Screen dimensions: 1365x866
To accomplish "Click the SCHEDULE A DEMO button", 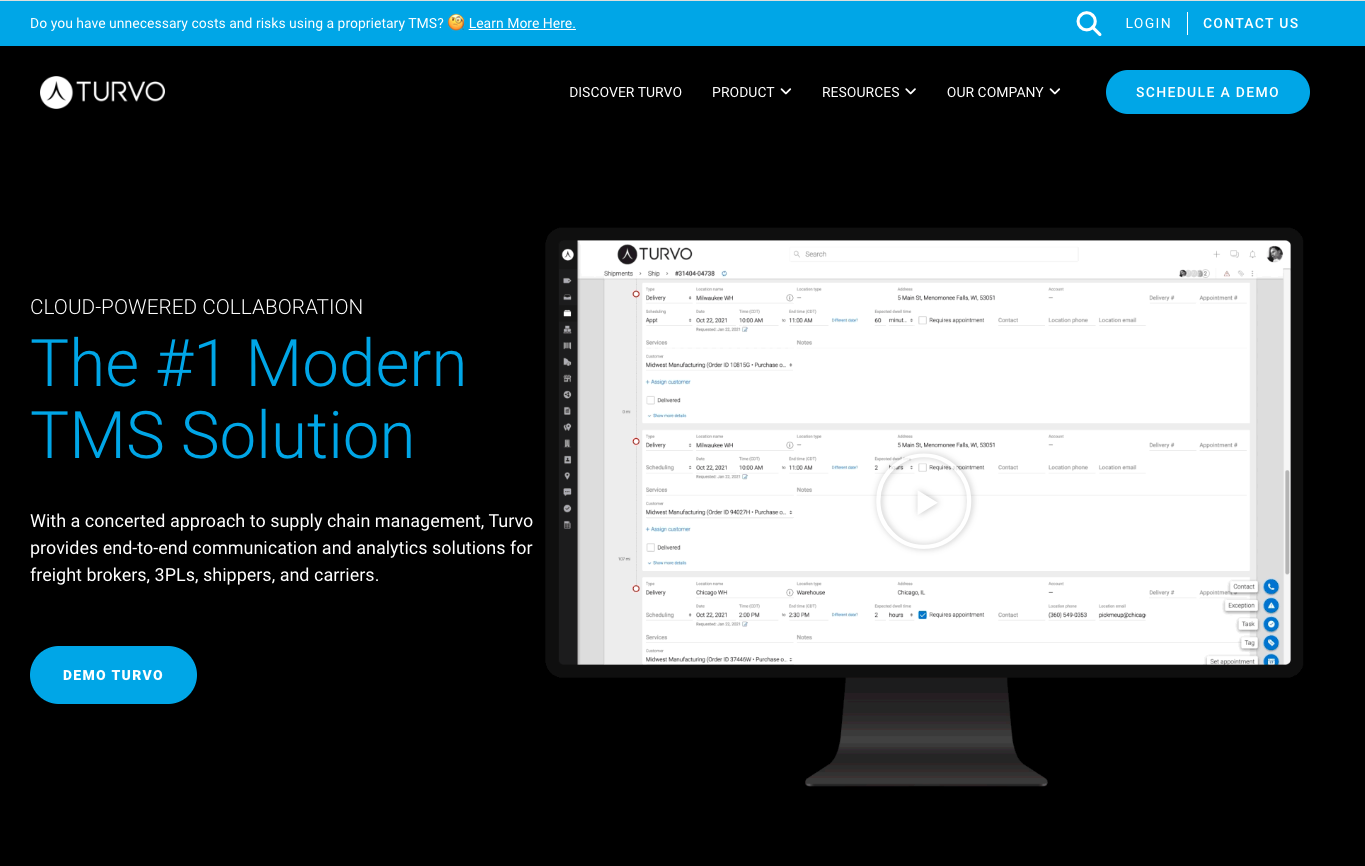I will coord(1207,92).
